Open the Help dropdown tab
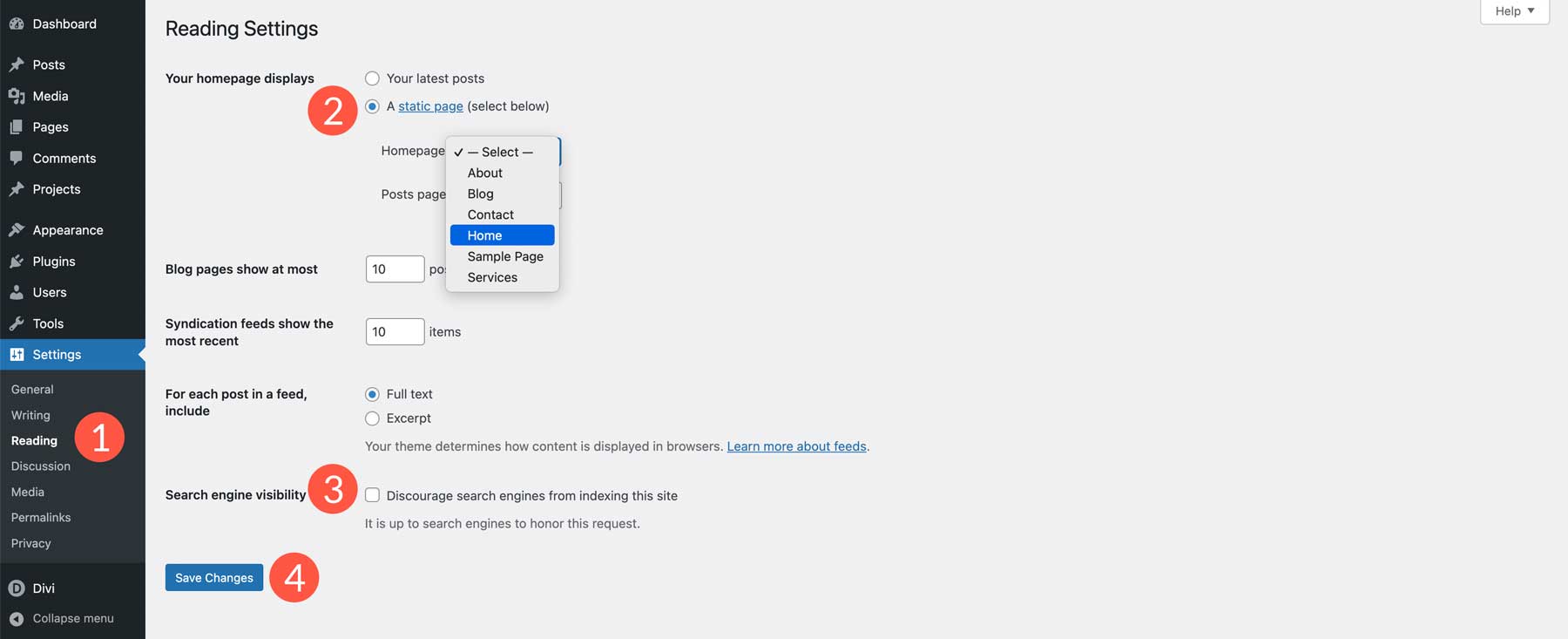 tap(1515, 11)
